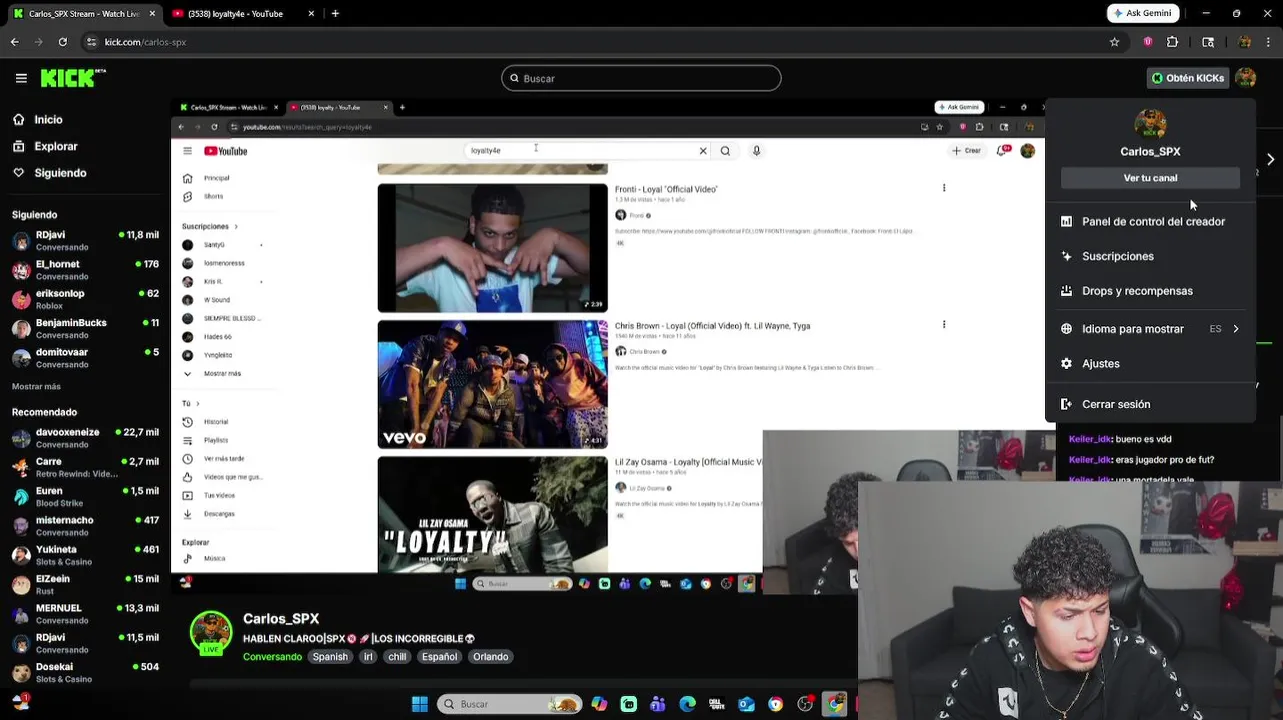
Task: Click the Español stream tag
Action: click(439, 657)
